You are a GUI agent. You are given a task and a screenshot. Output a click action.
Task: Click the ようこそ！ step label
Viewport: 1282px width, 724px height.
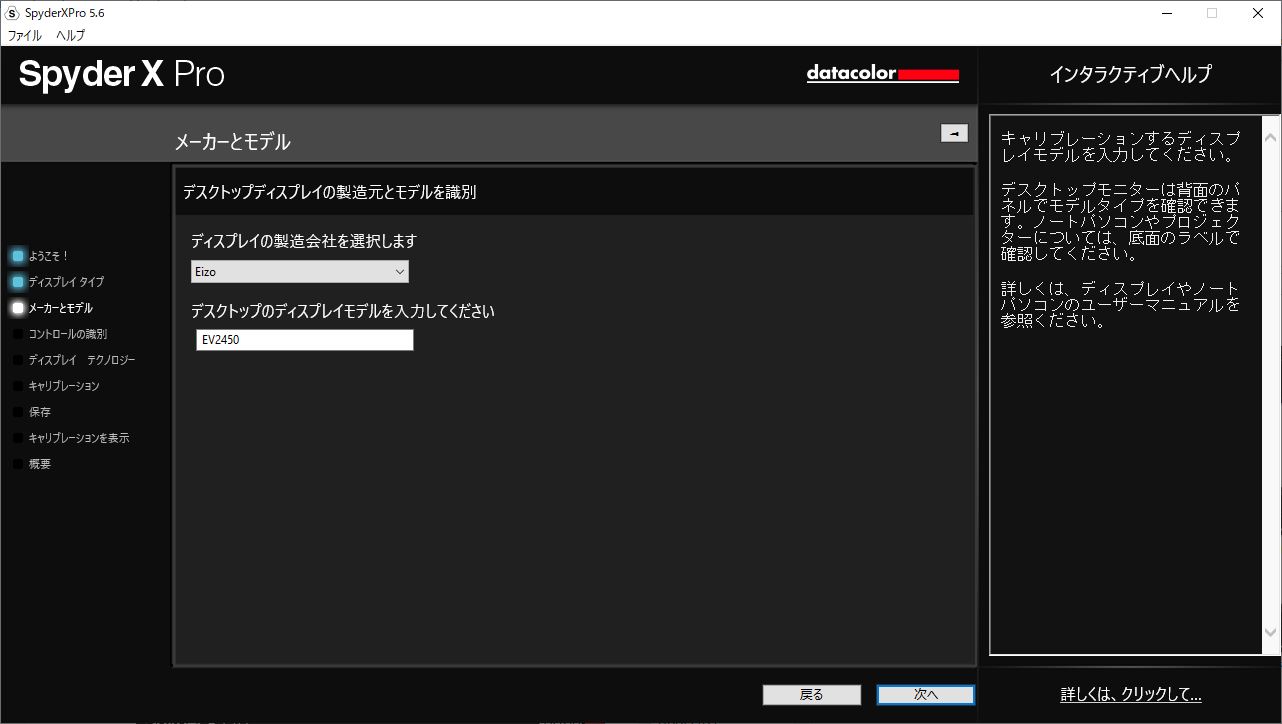pos(49,256)
